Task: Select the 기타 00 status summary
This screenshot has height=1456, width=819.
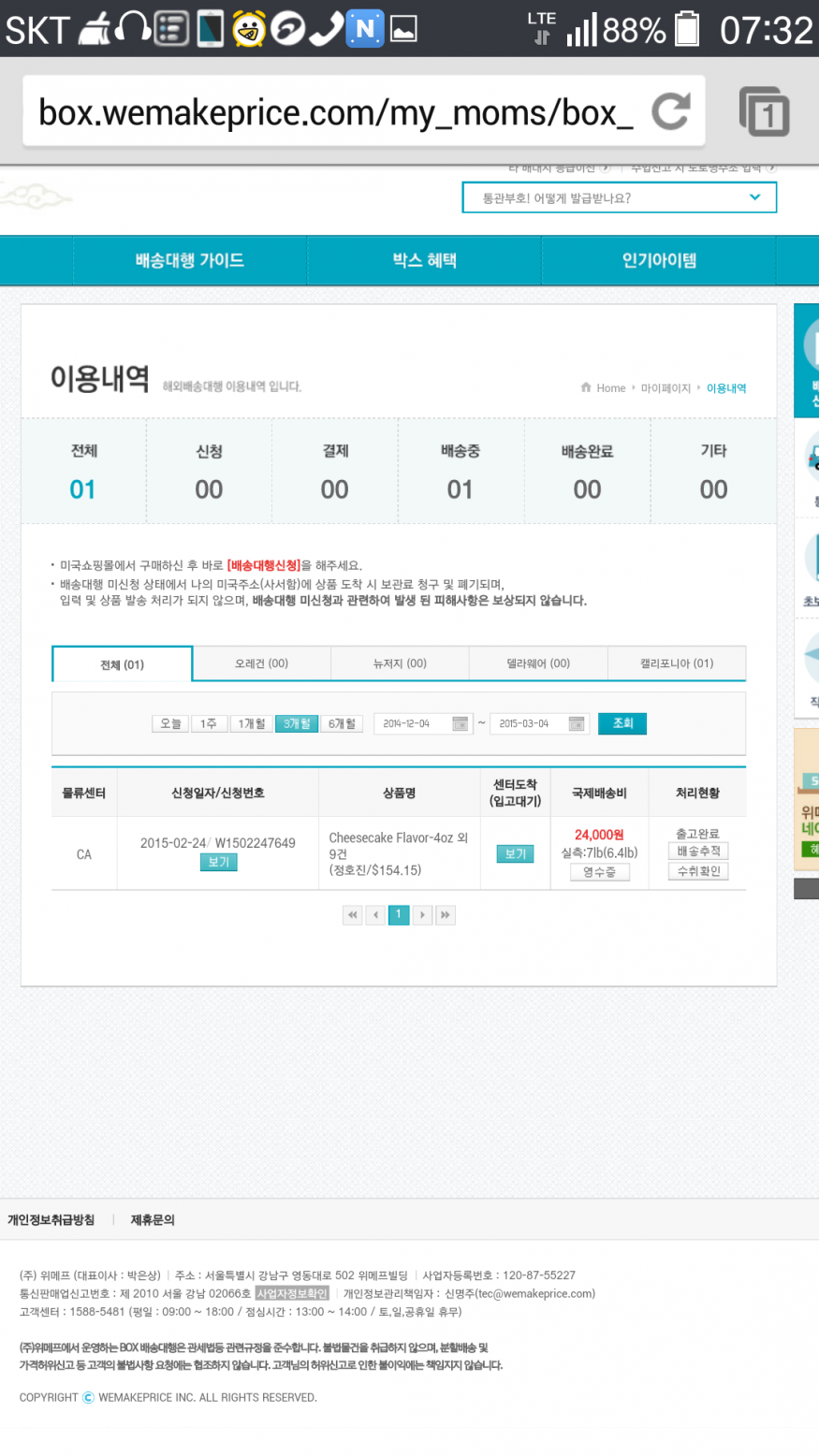Action: (713, 471)
